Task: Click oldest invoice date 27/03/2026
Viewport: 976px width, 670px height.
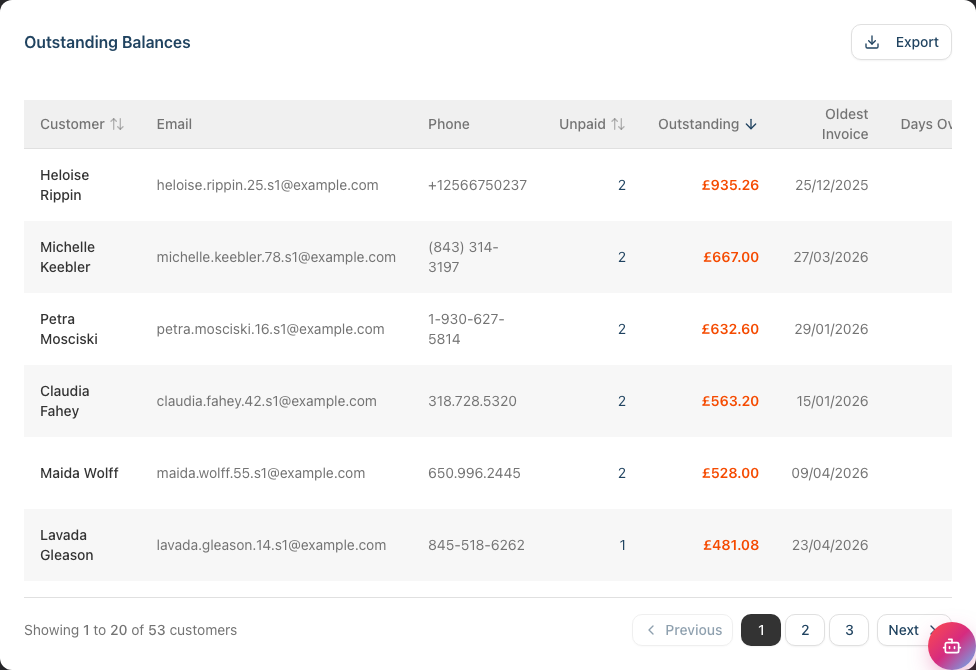Action: [831, 257]
